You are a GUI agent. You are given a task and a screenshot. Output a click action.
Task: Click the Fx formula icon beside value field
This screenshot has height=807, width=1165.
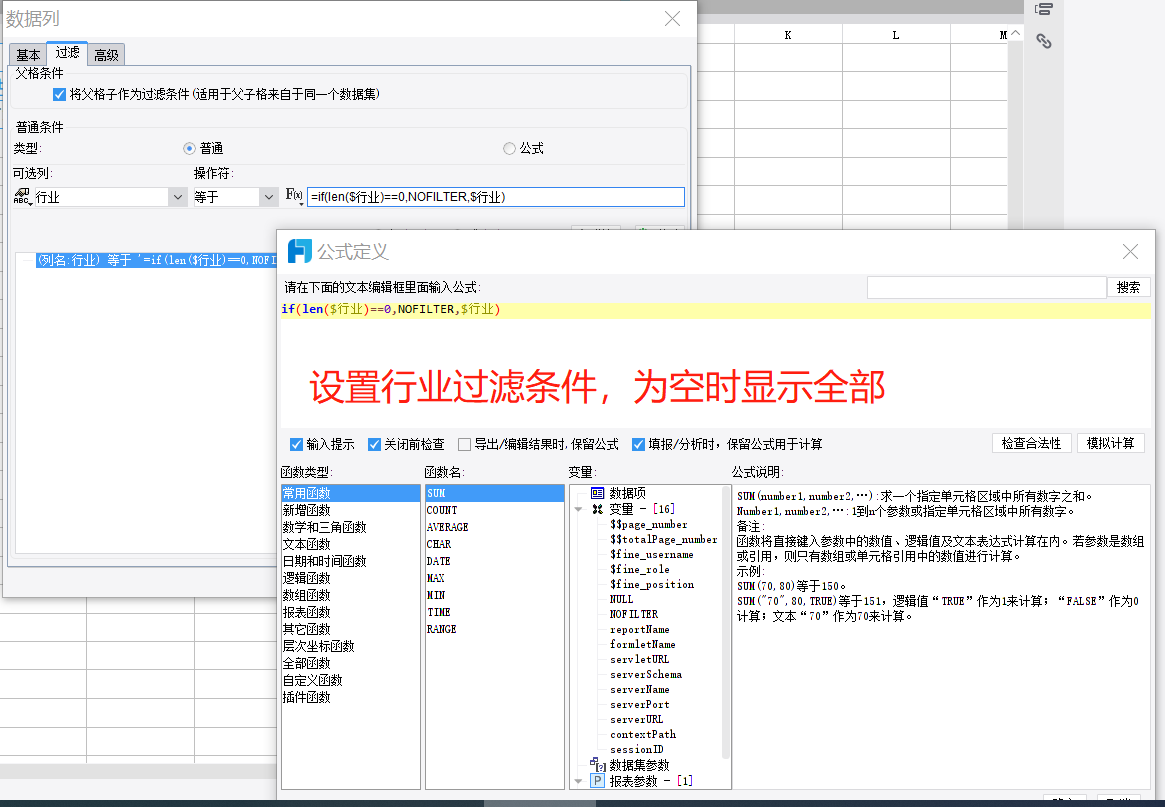[294, 195]
